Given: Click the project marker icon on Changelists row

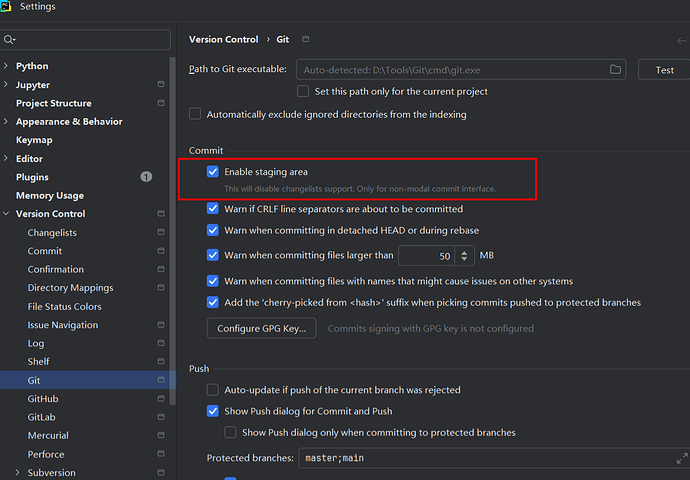Looking at the screenshot, I should (x=161, y=232).
